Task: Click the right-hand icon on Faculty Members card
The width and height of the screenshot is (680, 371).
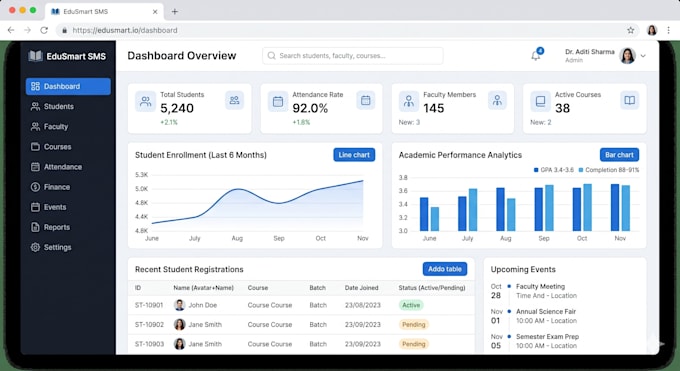Action: coord(497,100)
